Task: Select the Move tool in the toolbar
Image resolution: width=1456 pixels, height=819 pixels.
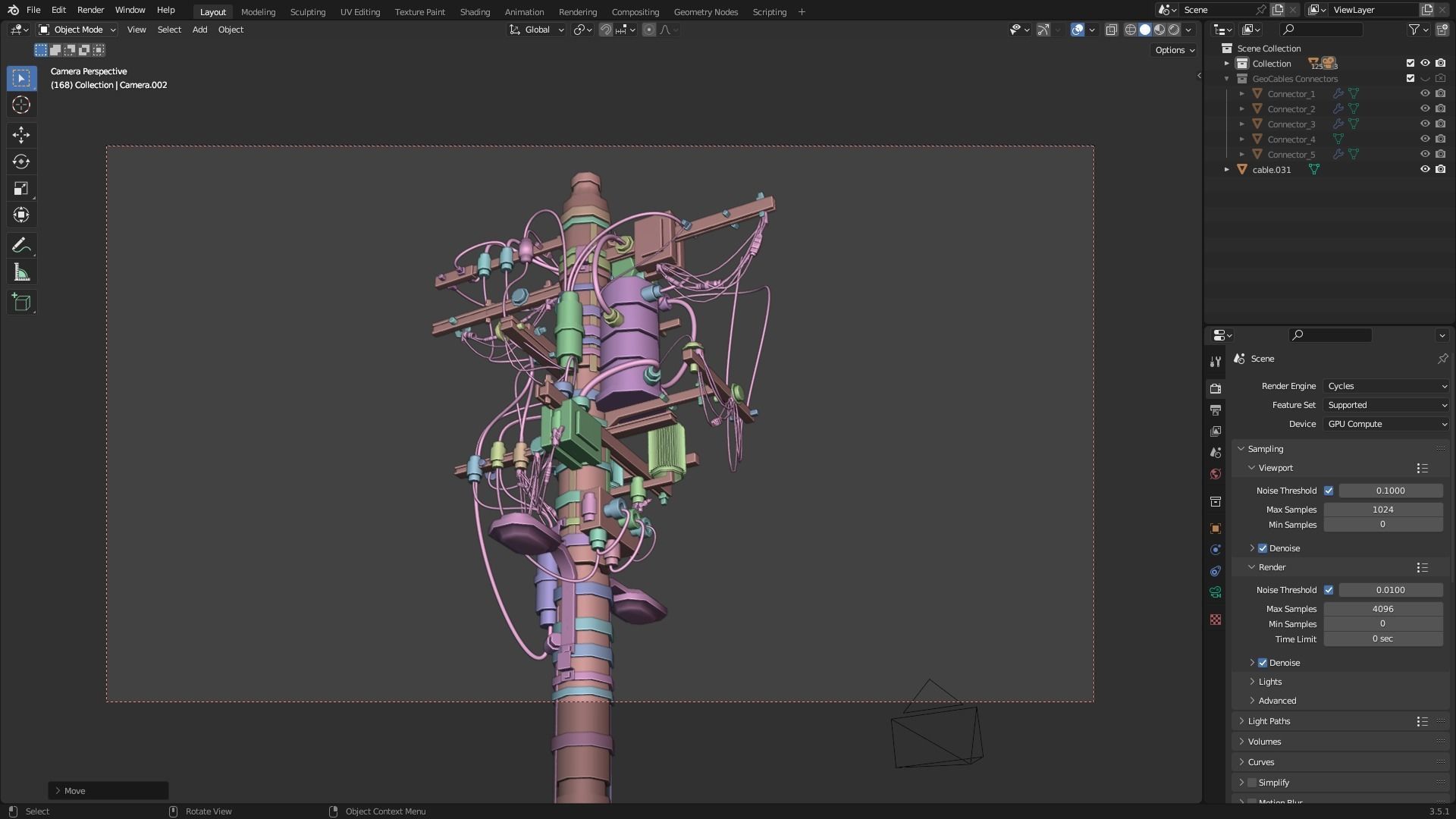Action: pos(21,135)
